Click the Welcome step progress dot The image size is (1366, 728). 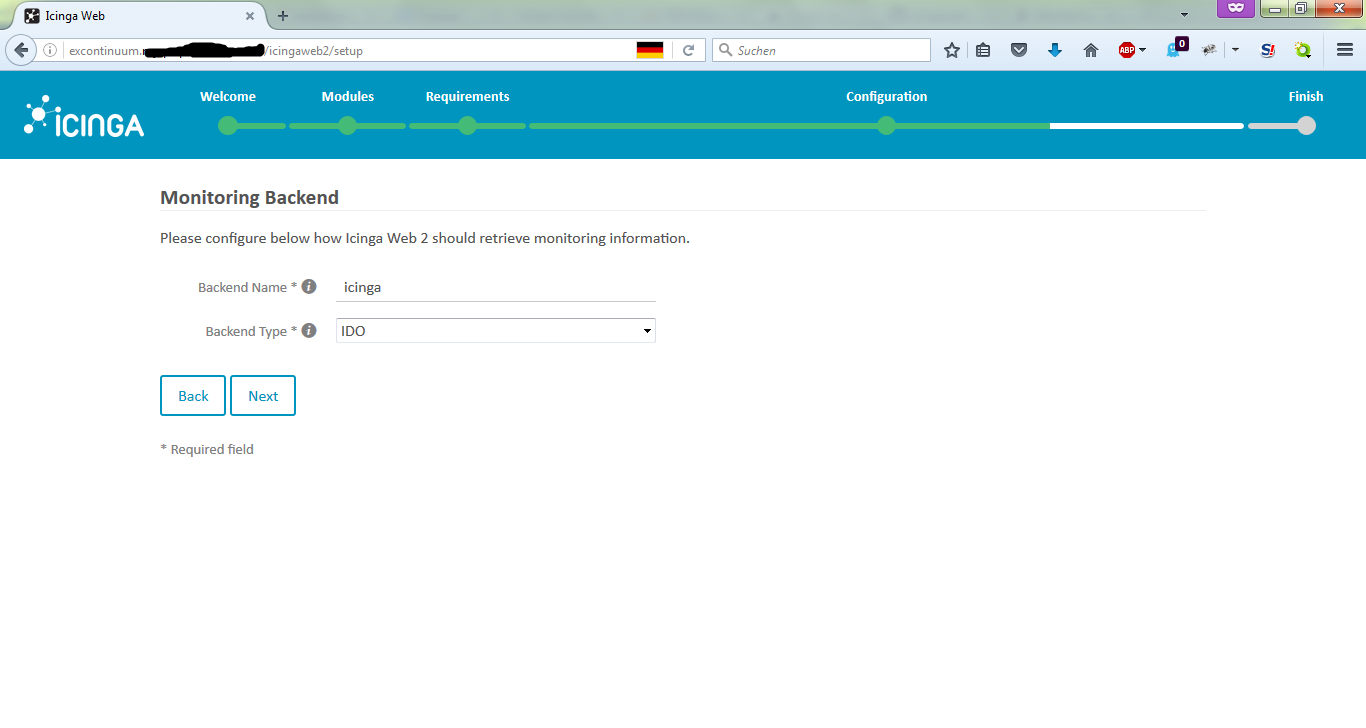(x=228, y=126)
